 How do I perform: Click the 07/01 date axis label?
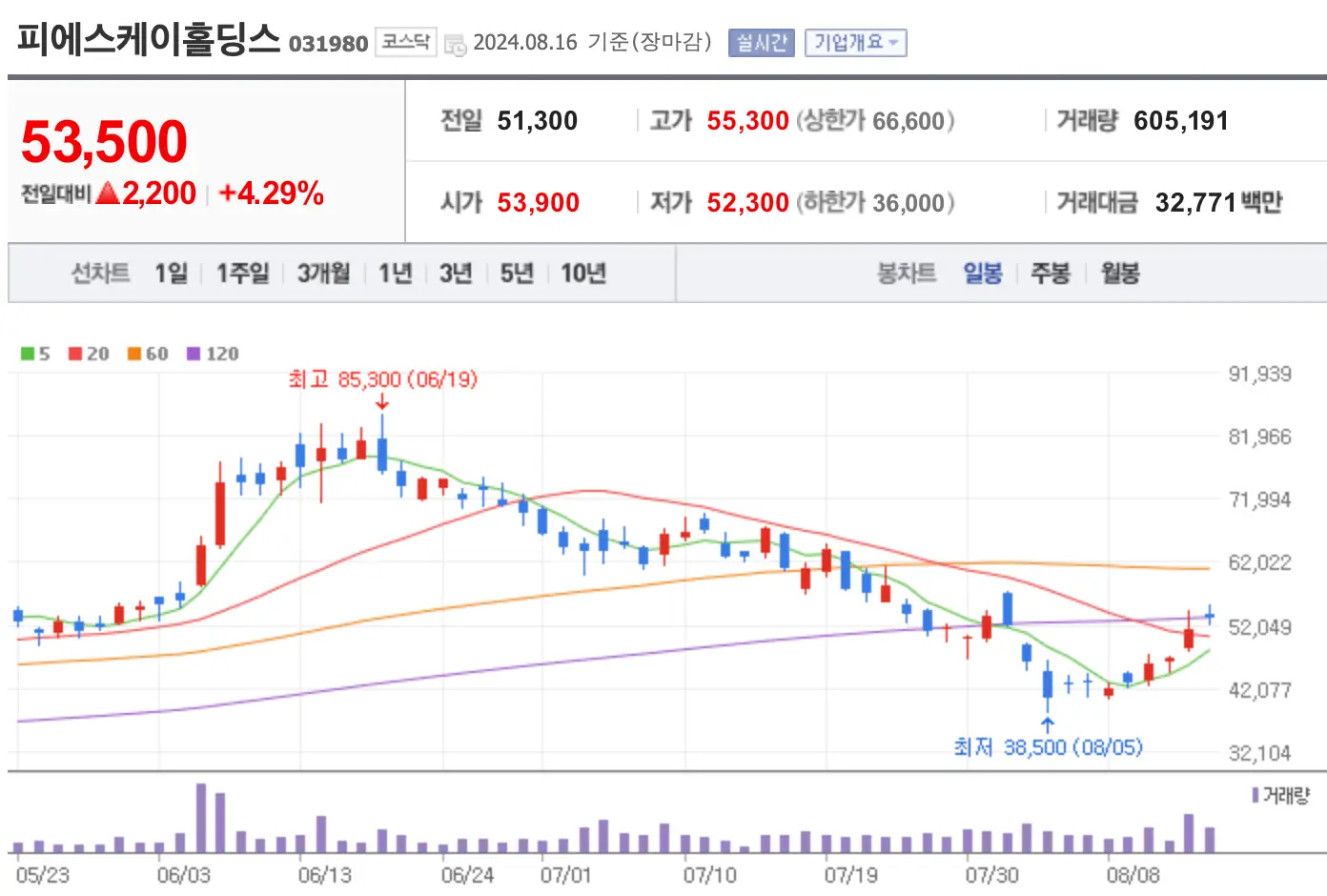tap(565, 875)
